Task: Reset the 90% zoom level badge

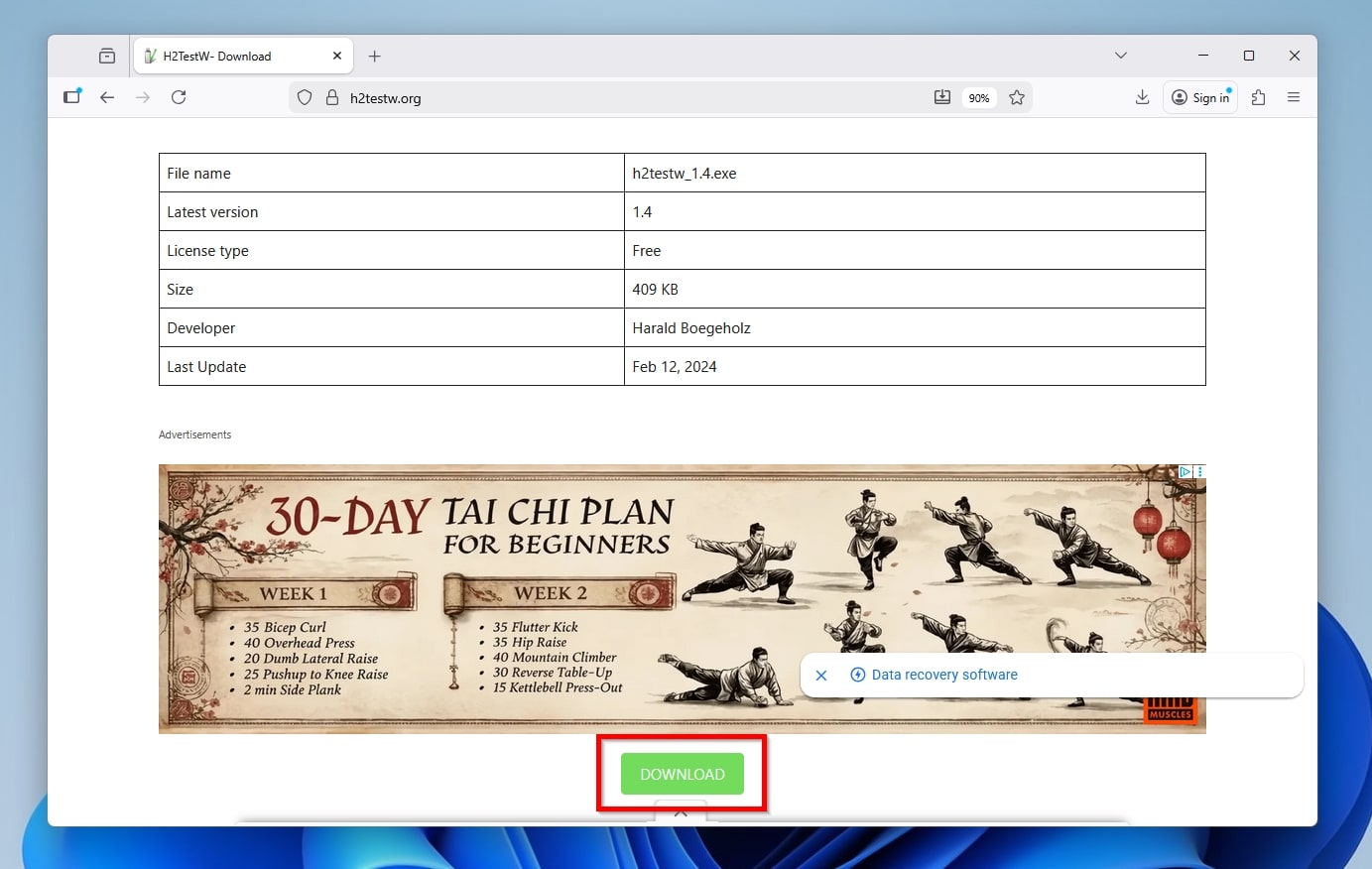Action: point(979,98)
